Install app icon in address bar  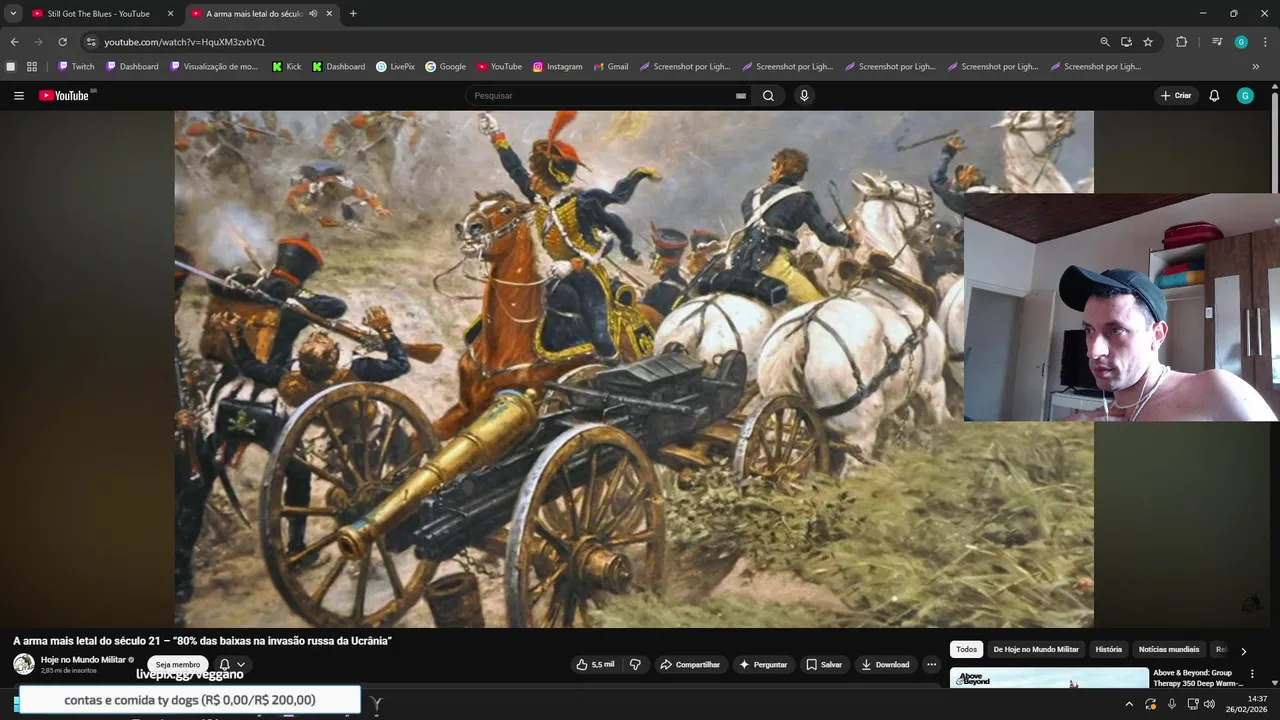(1126, 42)
